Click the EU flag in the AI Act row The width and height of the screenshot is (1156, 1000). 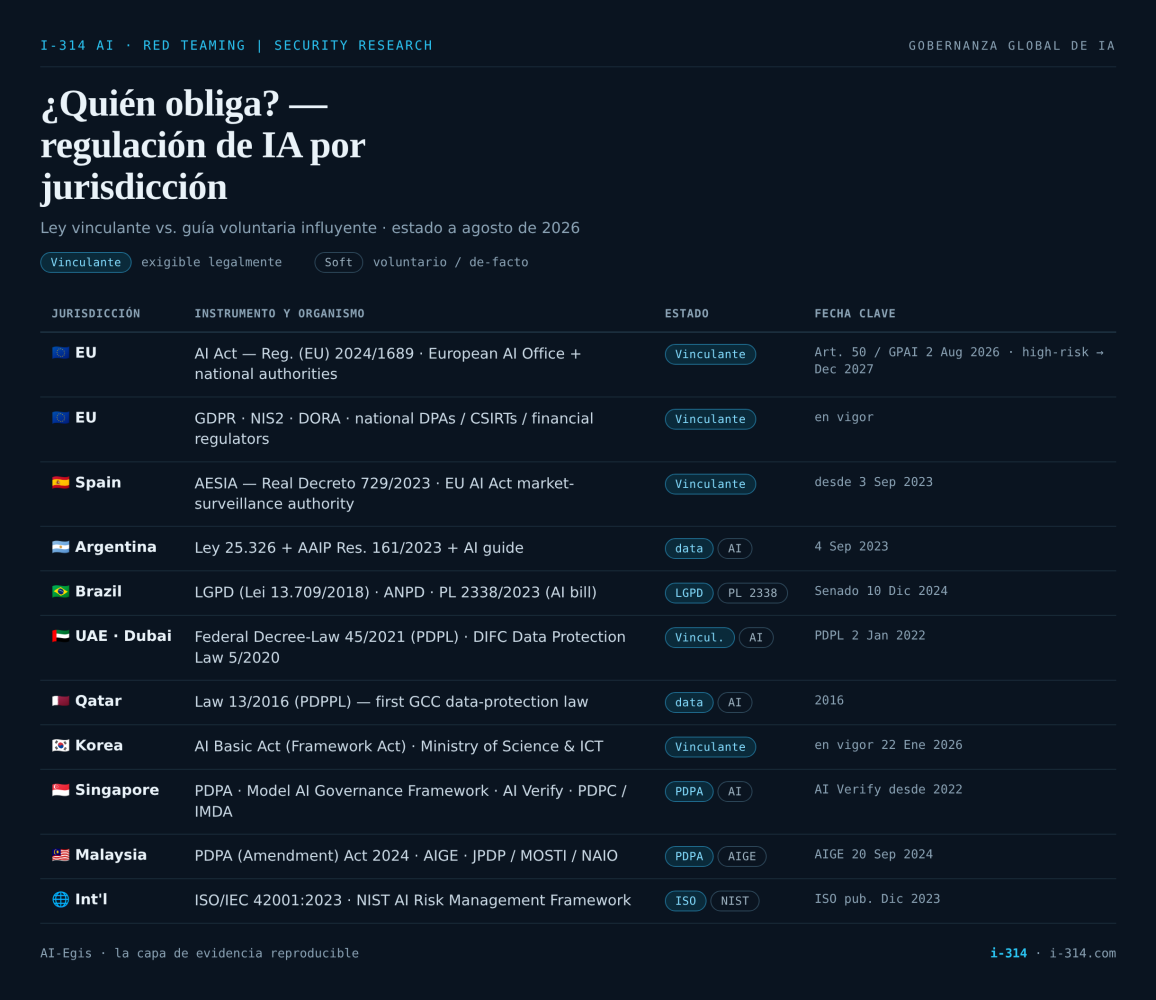point(60,353)
